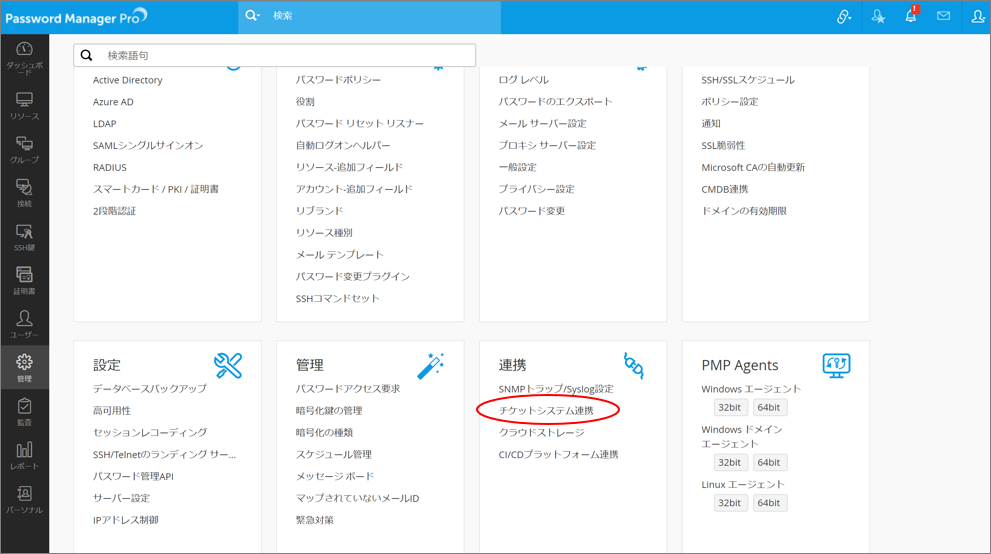Viewport: 991px width, 554px height.
Task: Open the Dashboard sidebar icon
Action: point(24,58)
